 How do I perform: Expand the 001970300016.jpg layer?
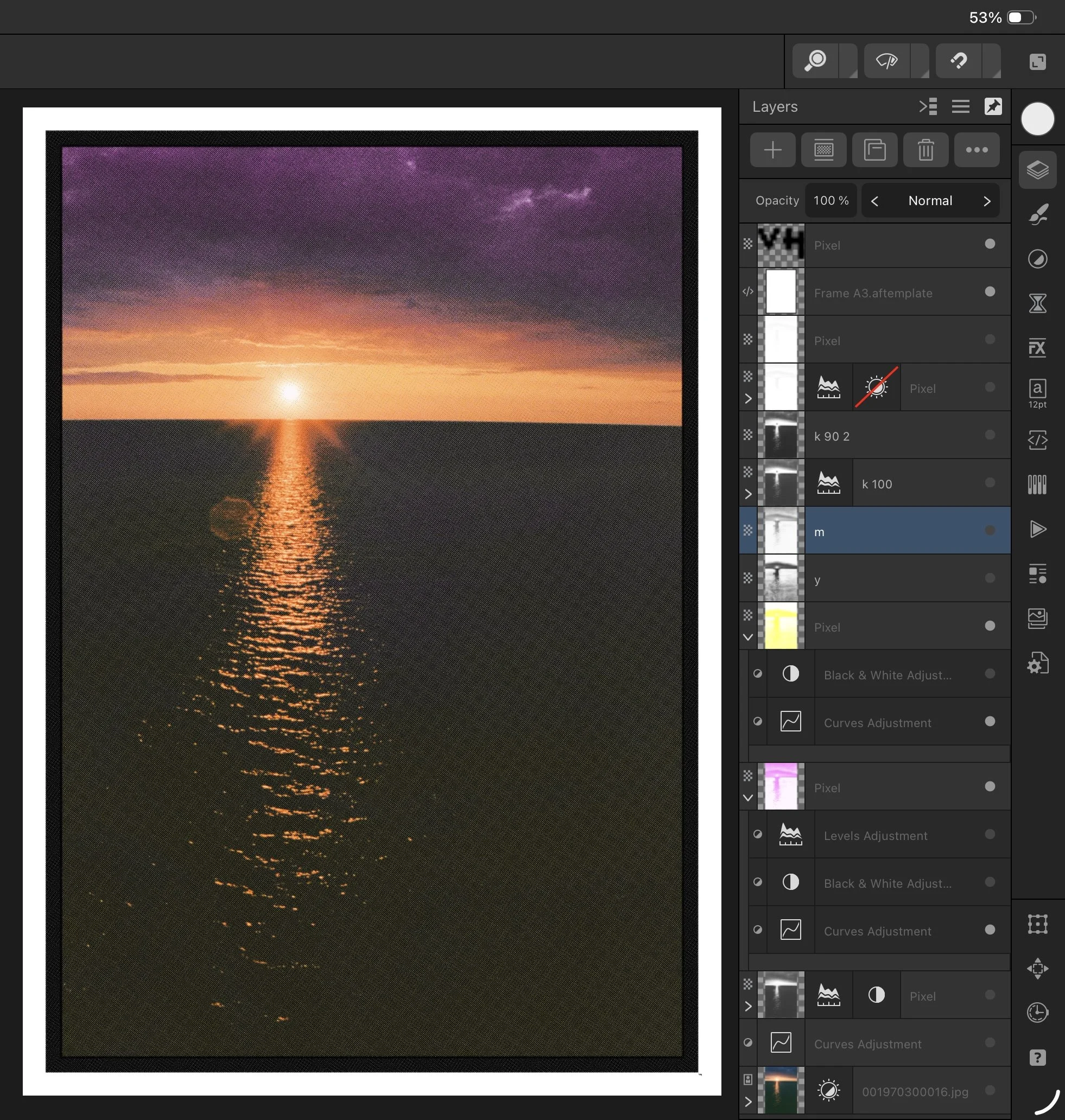[747, 1102]
